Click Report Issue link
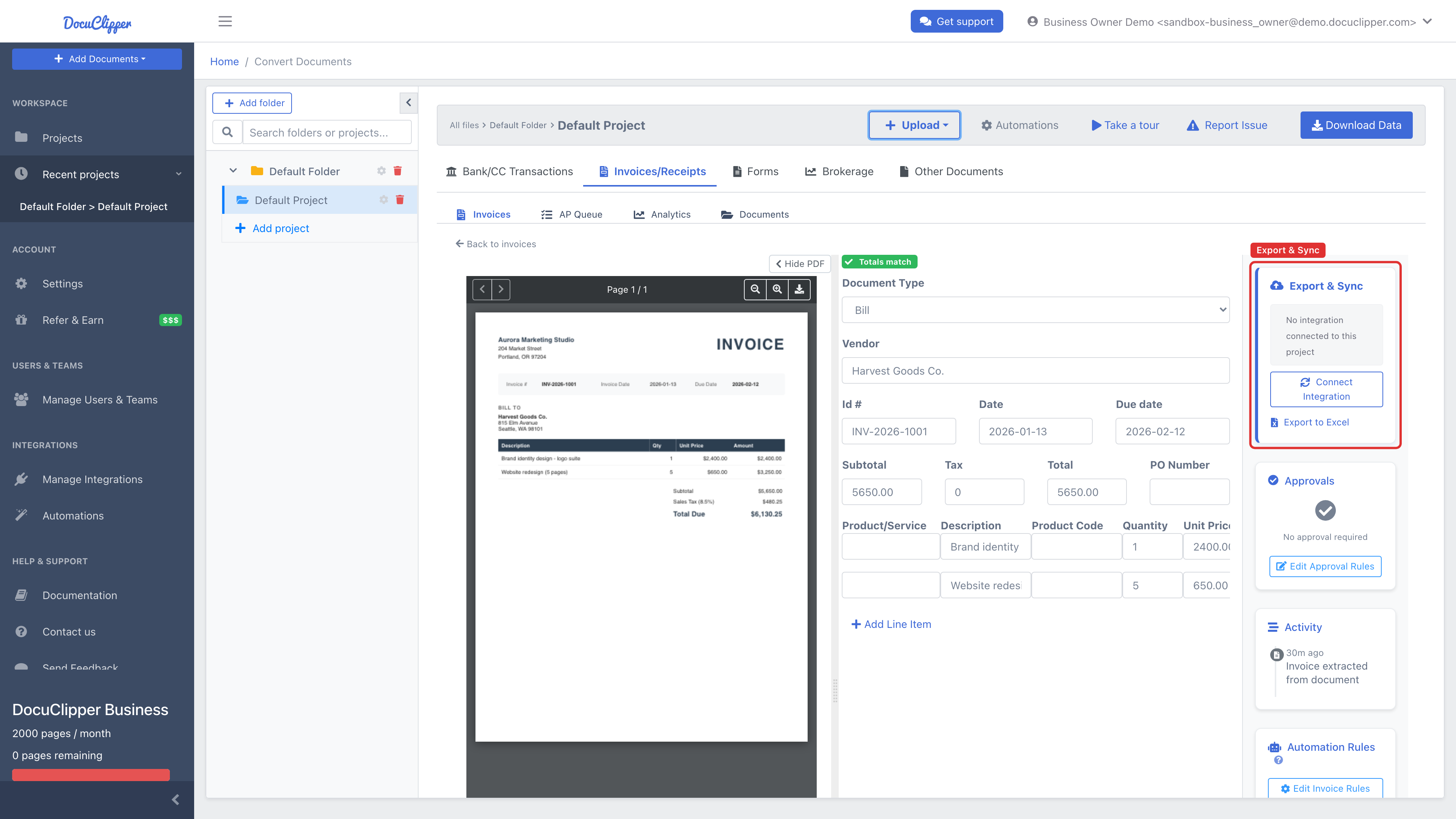This screenshot has width=1456, height=819. [1227, 125]
